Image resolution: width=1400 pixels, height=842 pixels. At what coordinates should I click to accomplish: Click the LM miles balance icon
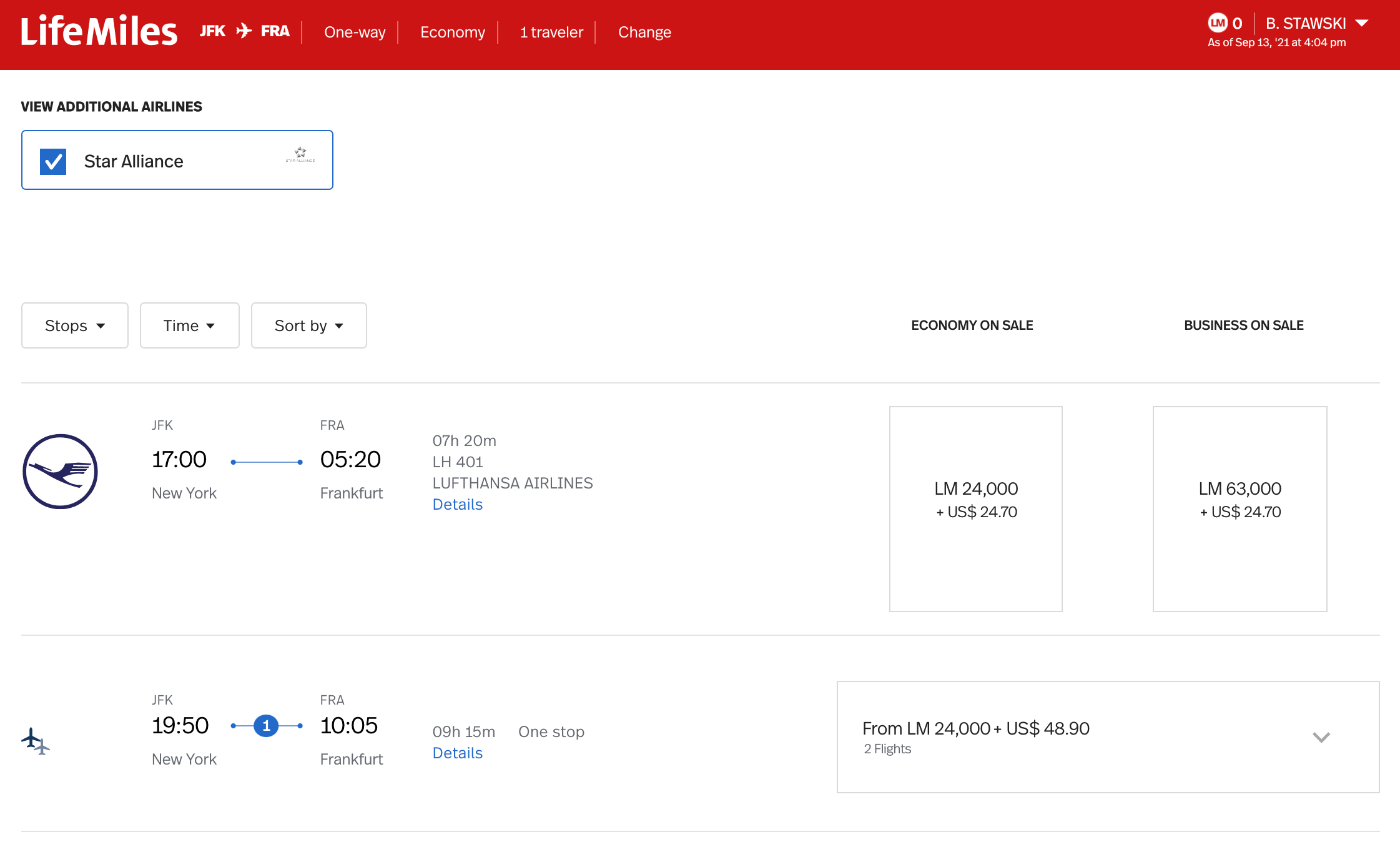[1217, 23]
